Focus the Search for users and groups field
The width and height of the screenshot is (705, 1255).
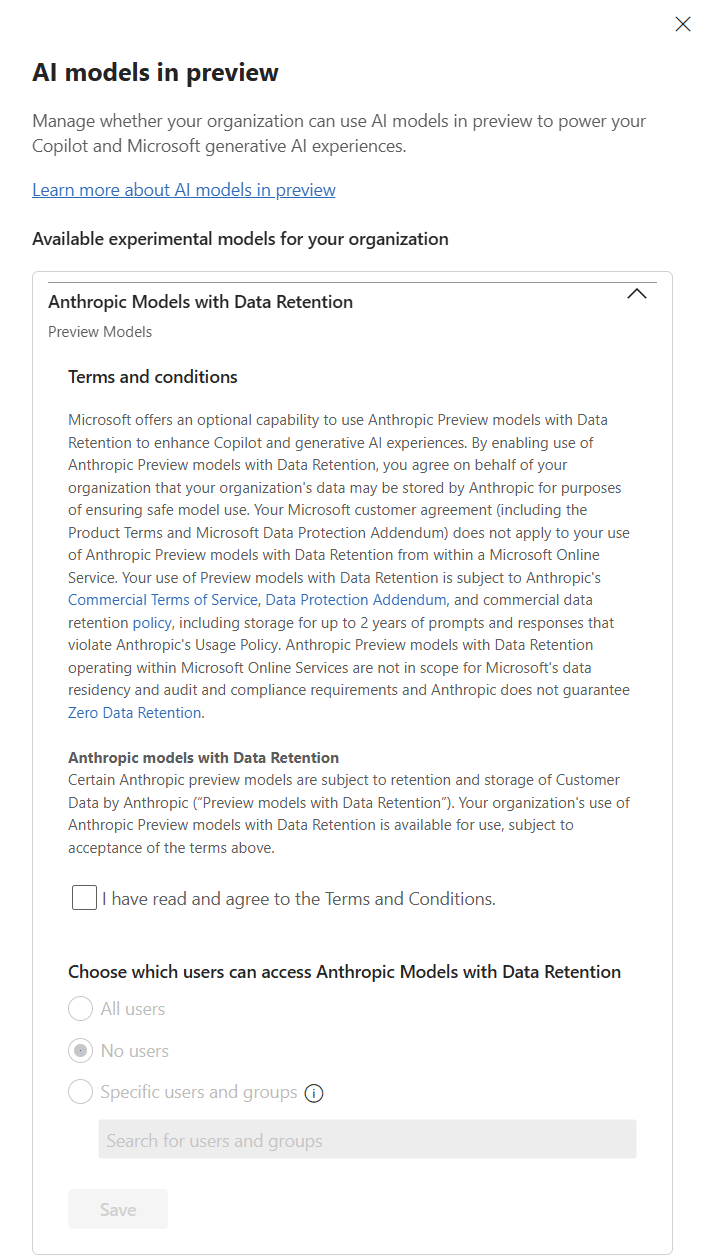367,1140
